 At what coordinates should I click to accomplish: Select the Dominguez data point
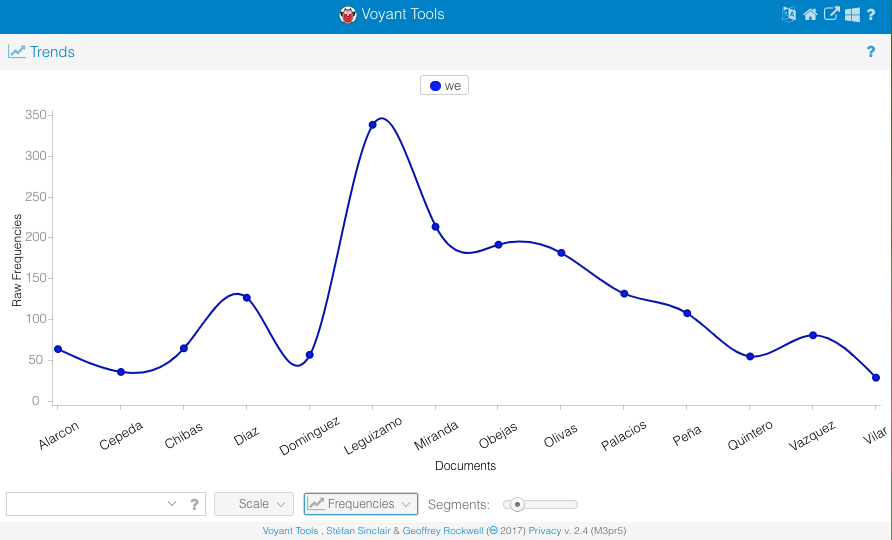[x=309, y=355]
